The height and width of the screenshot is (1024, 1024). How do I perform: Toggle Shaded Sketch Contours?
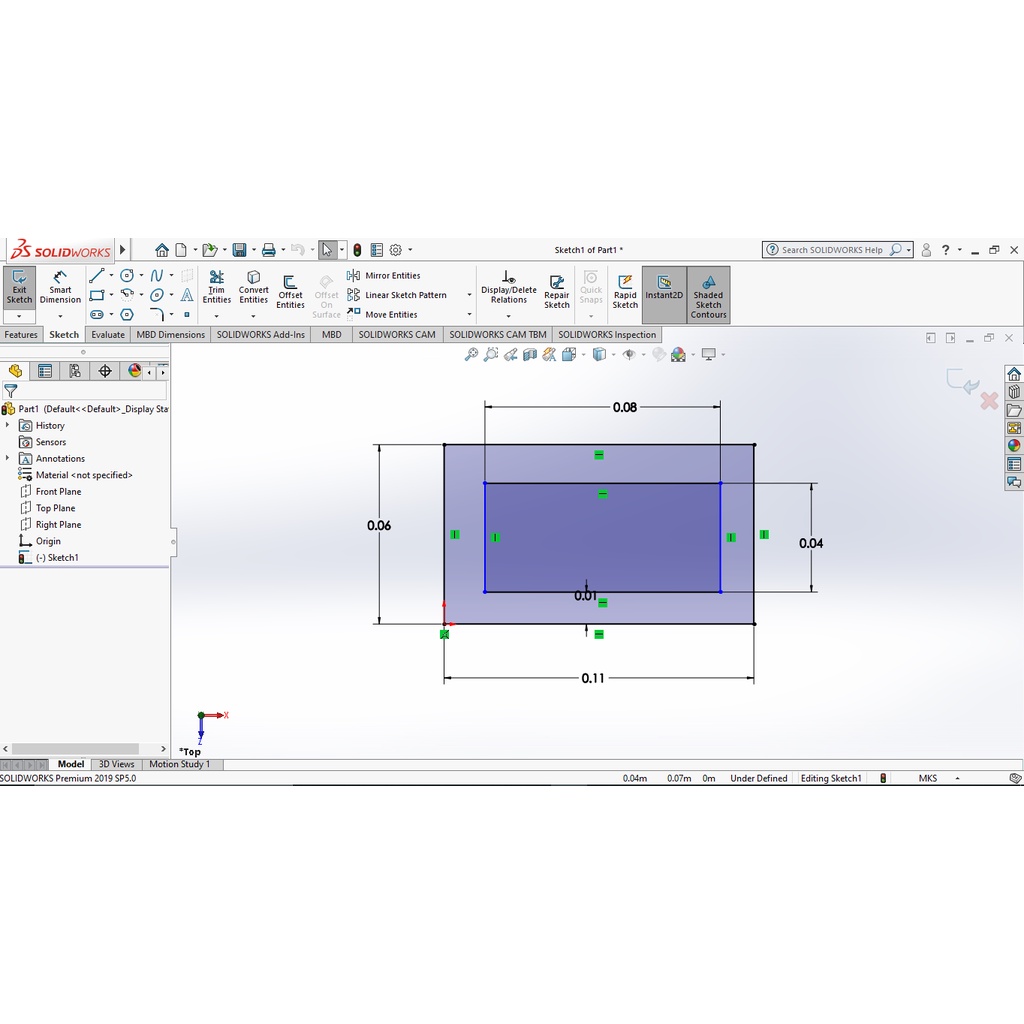click(x=708, y=295)
